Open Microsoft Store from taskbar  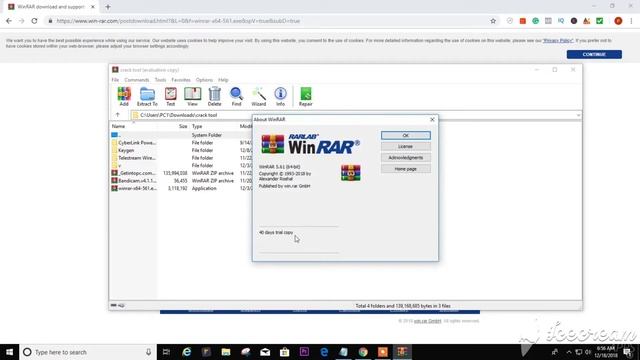[x=284, y=352]
